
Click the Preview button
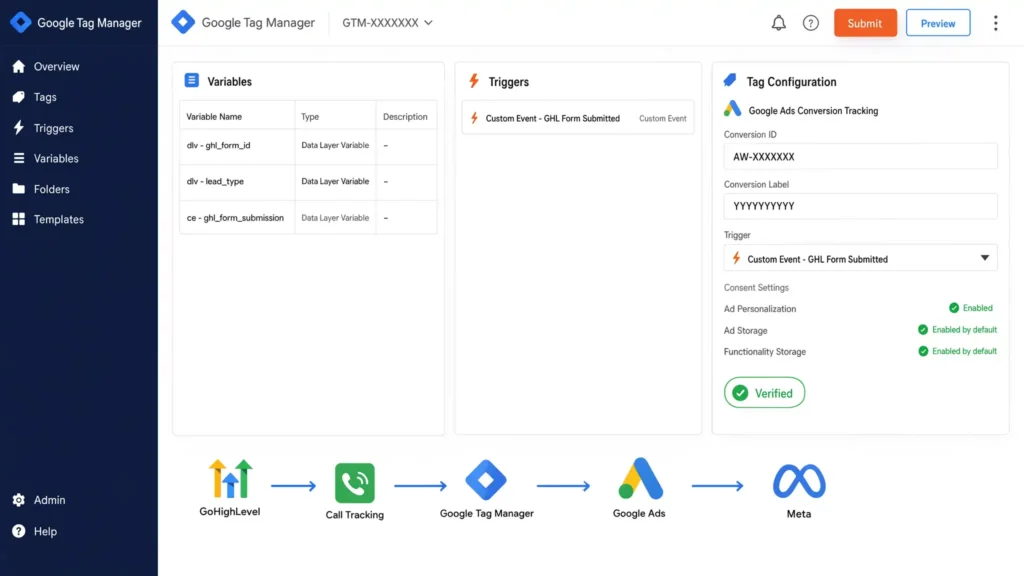(x=938, y=23)
